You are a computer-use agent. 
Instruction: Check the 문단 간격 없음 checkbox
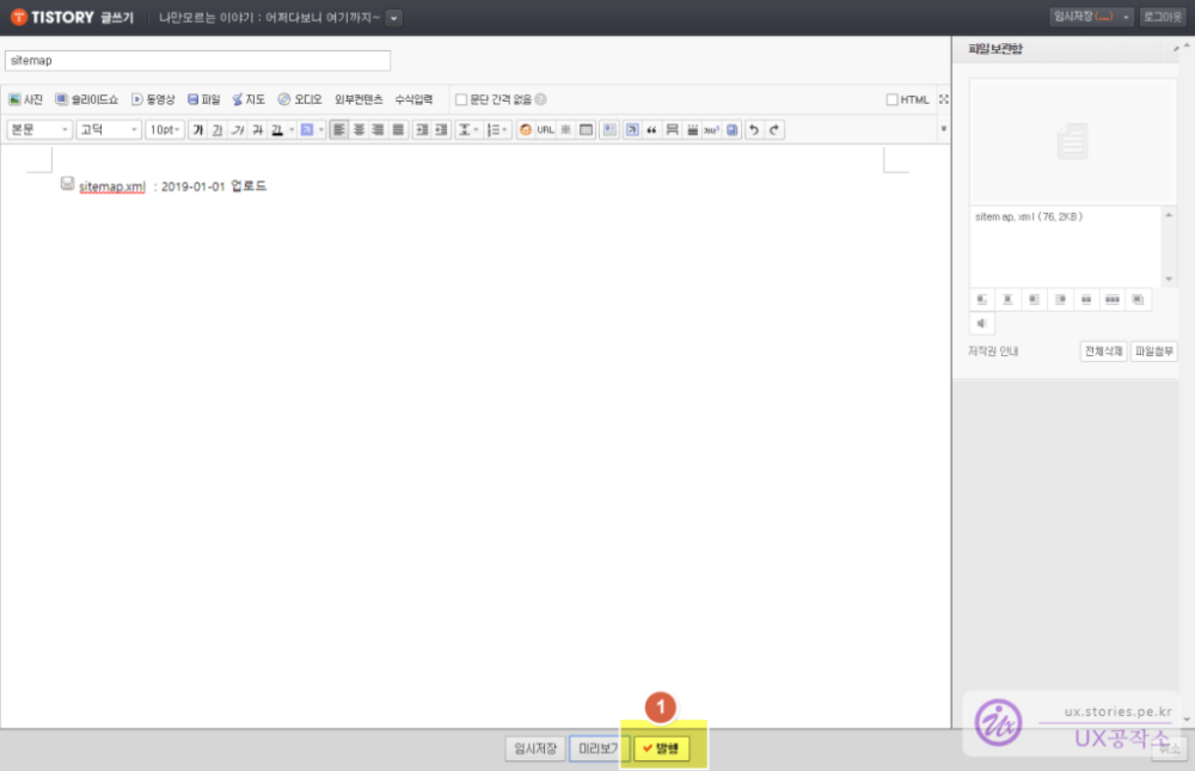[x=461, y=100]
